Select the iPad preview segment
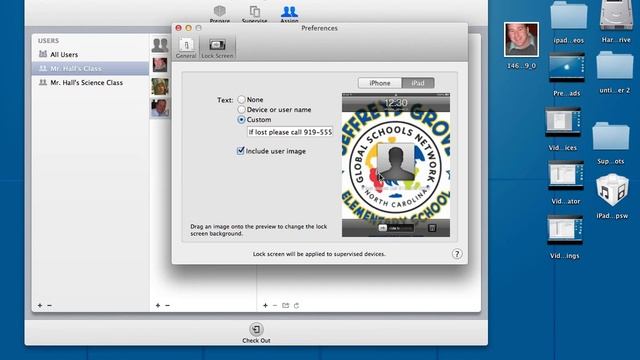This screenshot has width=640, height=360. point(418,83)
